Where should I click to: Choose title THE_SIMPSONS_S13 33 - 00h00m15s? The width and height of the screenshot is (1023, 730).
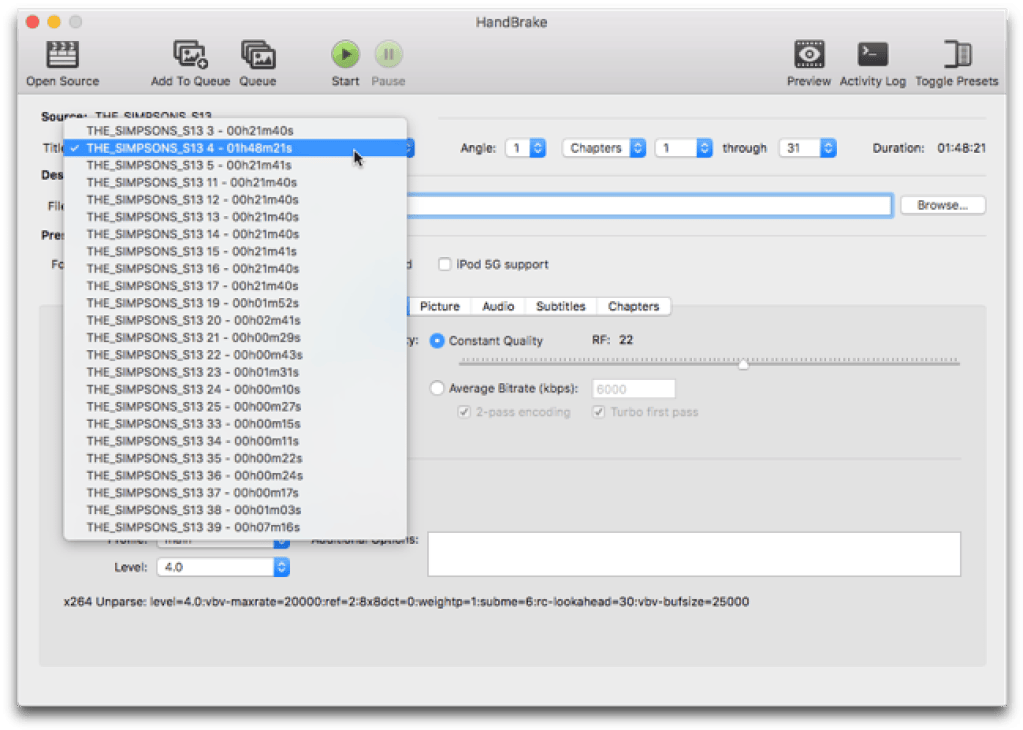click(x=235, y=423)
